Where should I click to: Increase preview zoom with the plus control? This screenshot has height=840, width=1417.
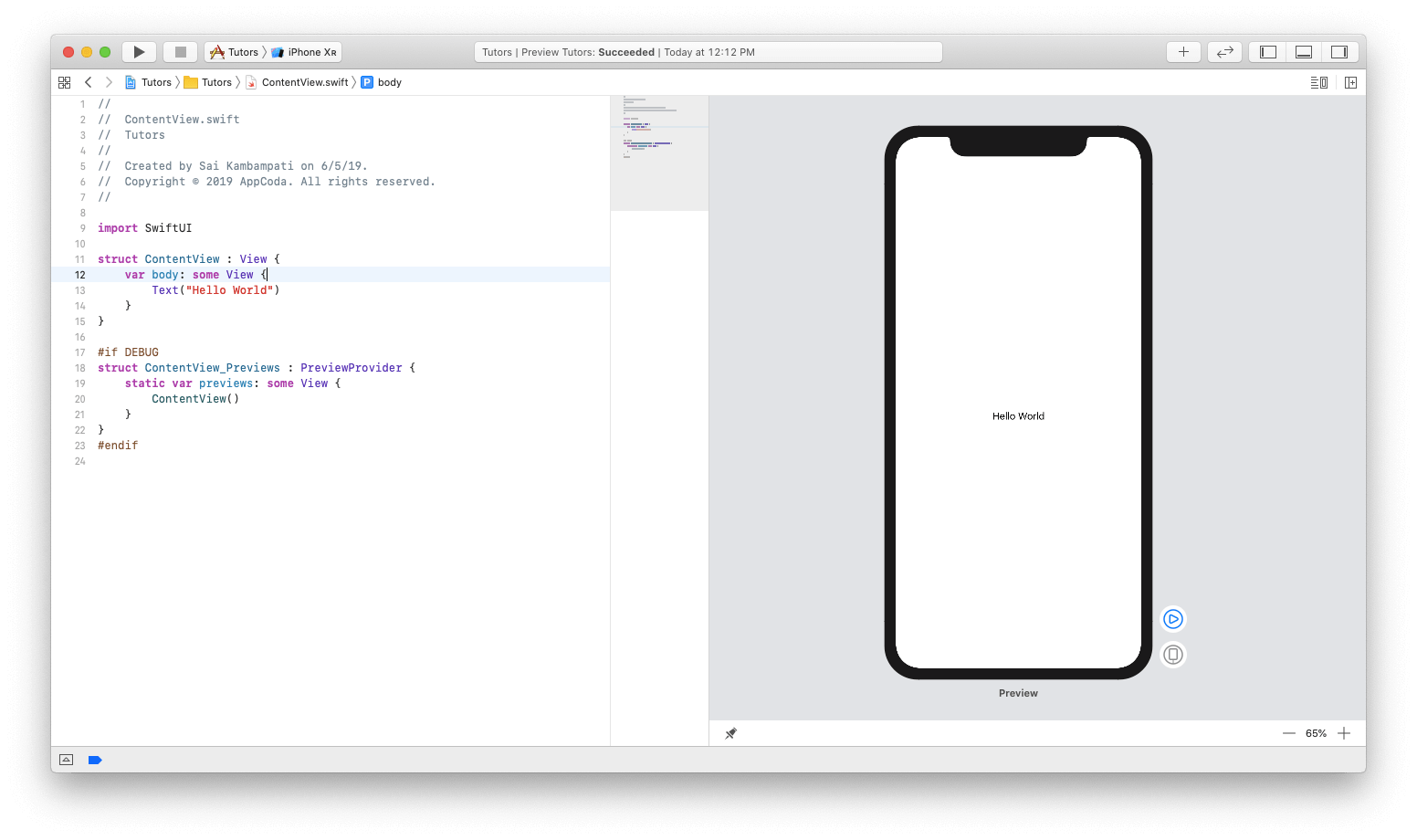click(1344, 733)
